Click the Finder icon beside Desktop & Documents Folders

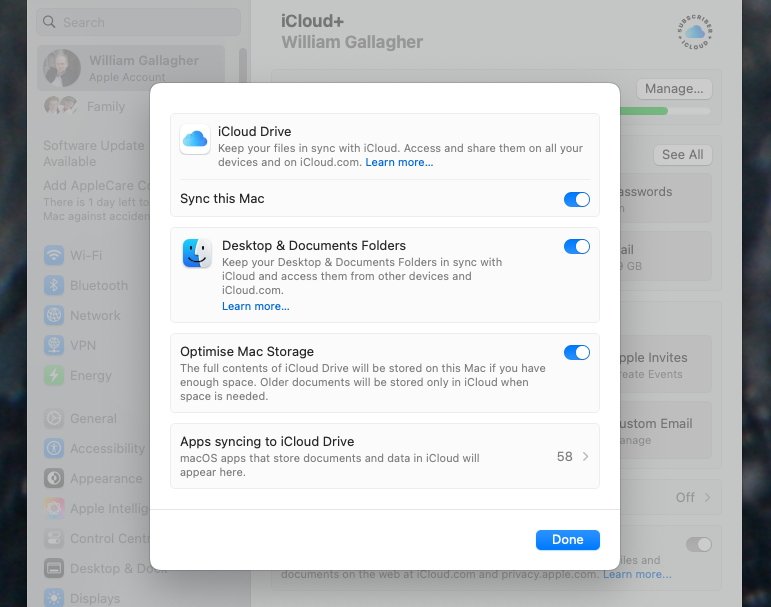[197, 253]
